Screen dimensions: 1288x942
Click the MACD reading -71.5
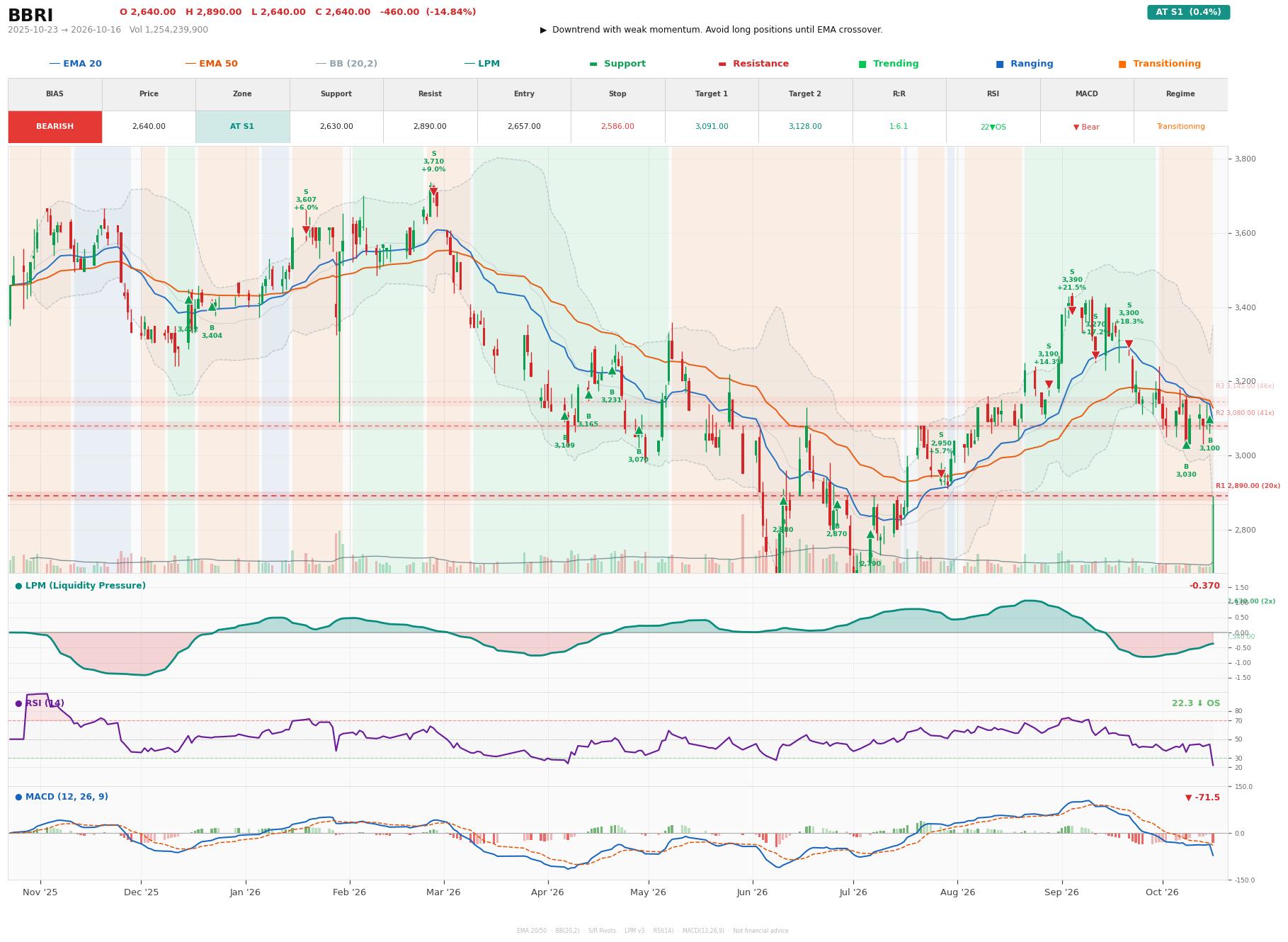(x=1202, y=798)
